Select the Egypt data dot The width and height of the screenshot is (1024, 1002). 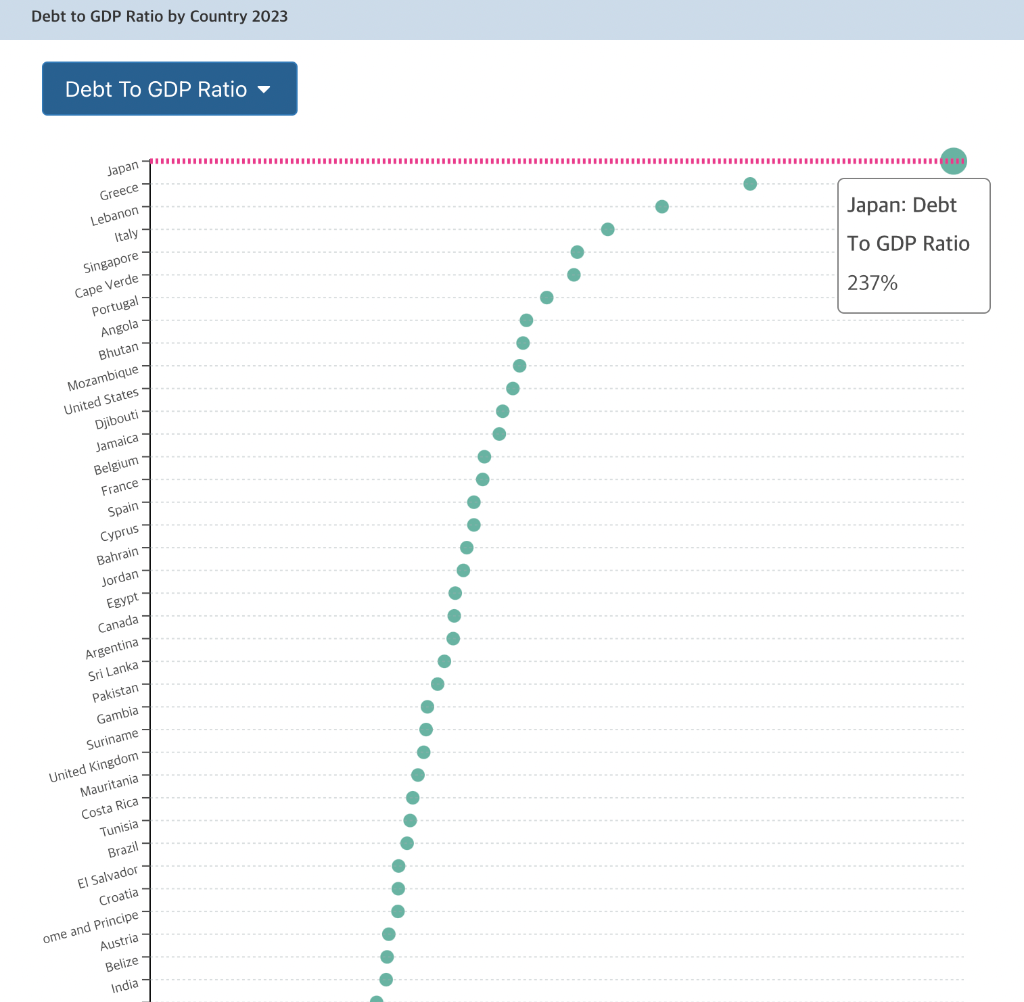tap(455, 593)
